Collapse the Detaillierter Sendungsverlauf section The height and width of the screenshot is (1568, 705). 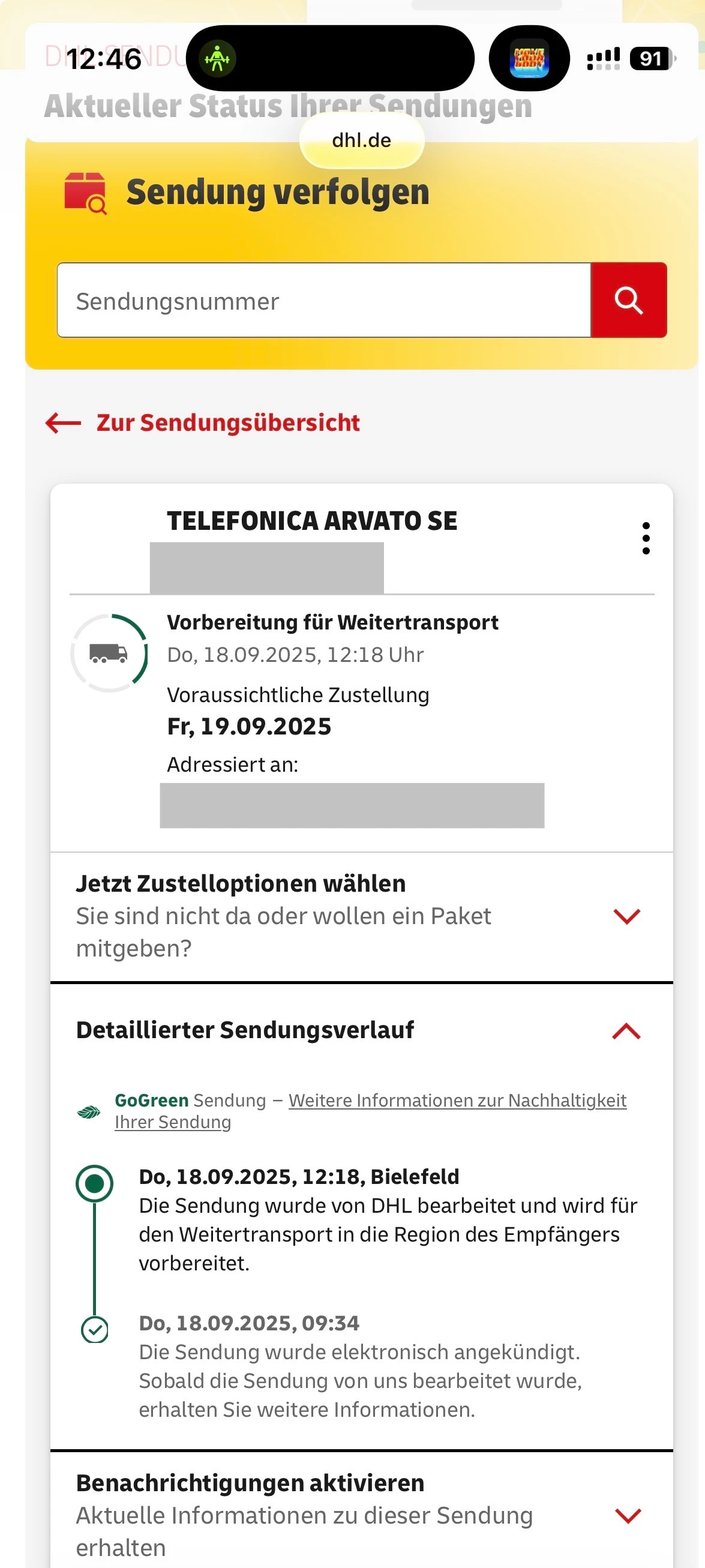tap(626, 1031)
